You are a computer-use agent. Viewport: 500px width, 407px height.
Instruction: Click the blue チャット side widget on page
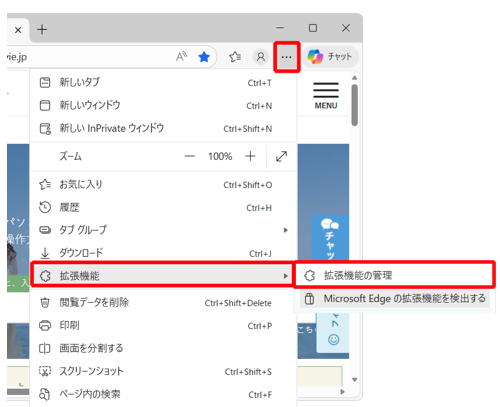(330, 237)
